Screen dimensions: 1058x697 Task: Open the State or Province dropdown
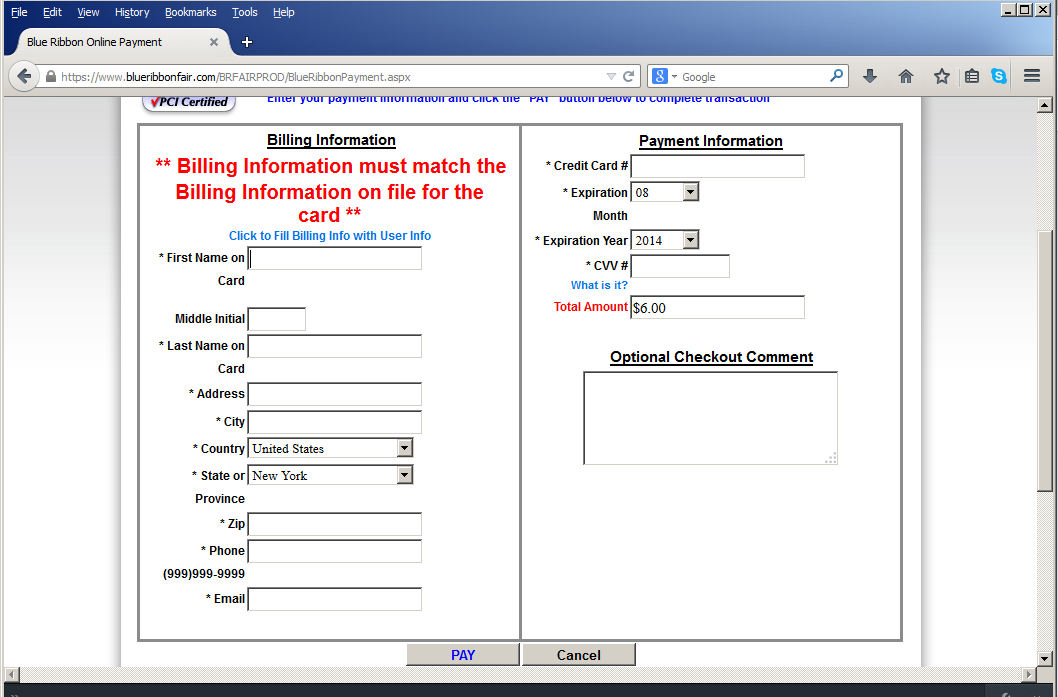[x=330, y=475]
